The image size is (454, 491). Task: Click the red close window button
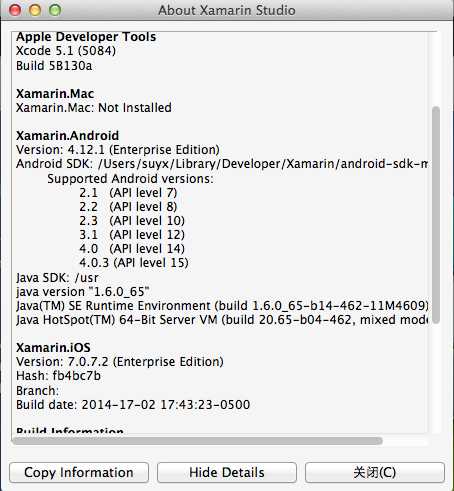coord(15,10)
